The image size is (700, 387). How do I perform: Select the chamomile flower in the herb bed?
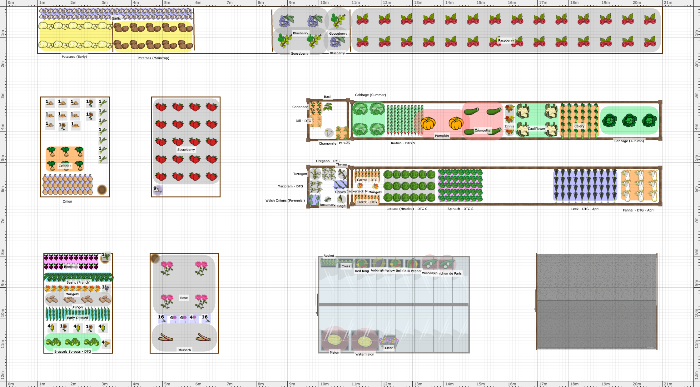click(x=329, y=132)
